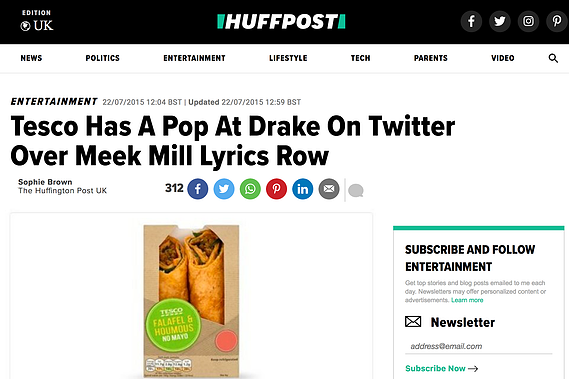Click the search magnifier icon

pos(553,58)
